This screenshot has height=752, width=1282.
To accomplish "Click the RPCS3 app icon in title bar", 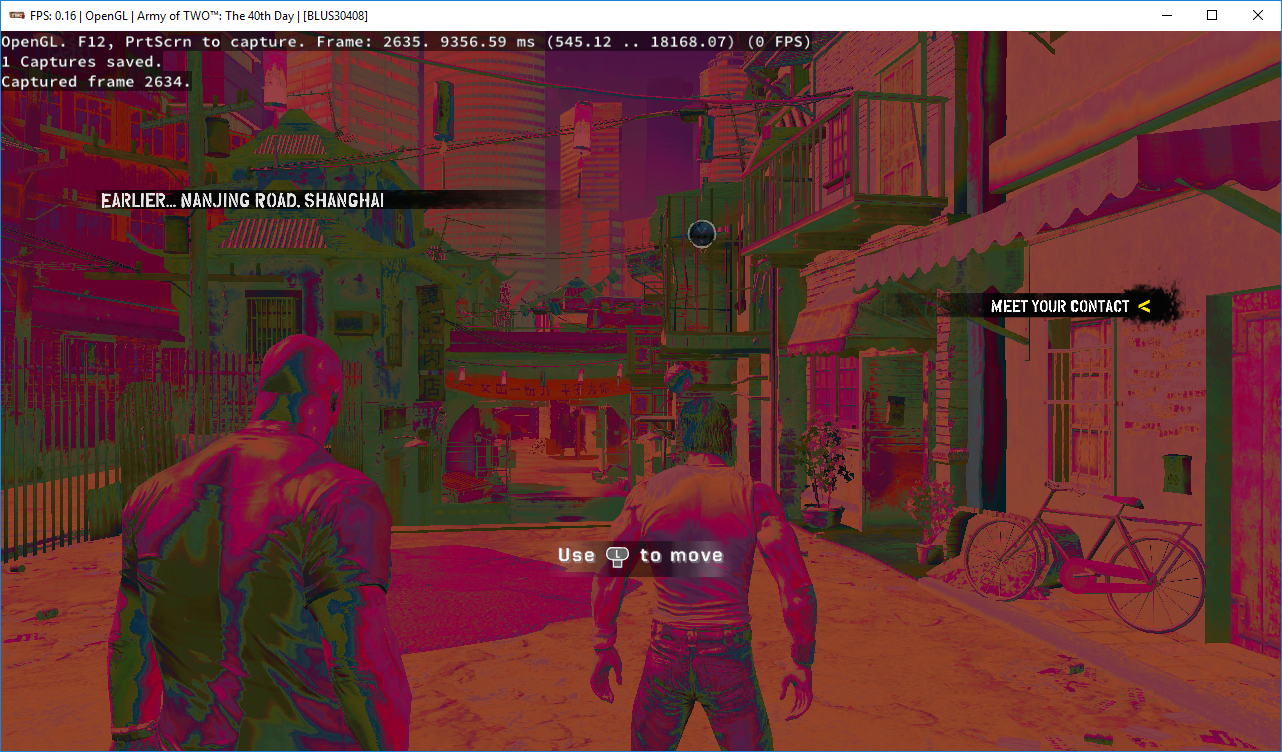I will point(17,15).
